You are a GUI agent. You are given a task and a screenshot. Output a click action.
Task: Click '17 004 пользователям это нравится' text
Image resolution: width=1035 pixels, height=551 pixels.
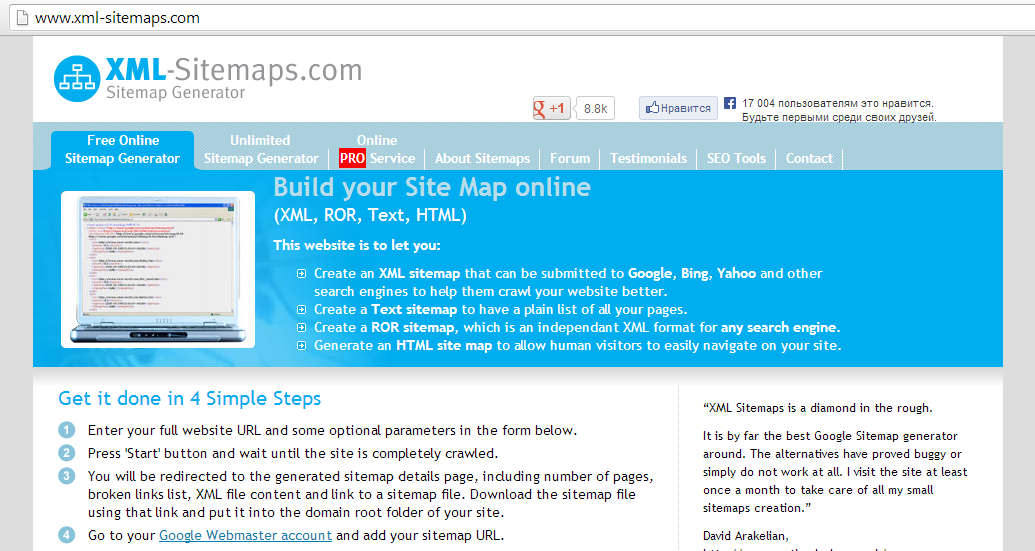pos(837,103)
